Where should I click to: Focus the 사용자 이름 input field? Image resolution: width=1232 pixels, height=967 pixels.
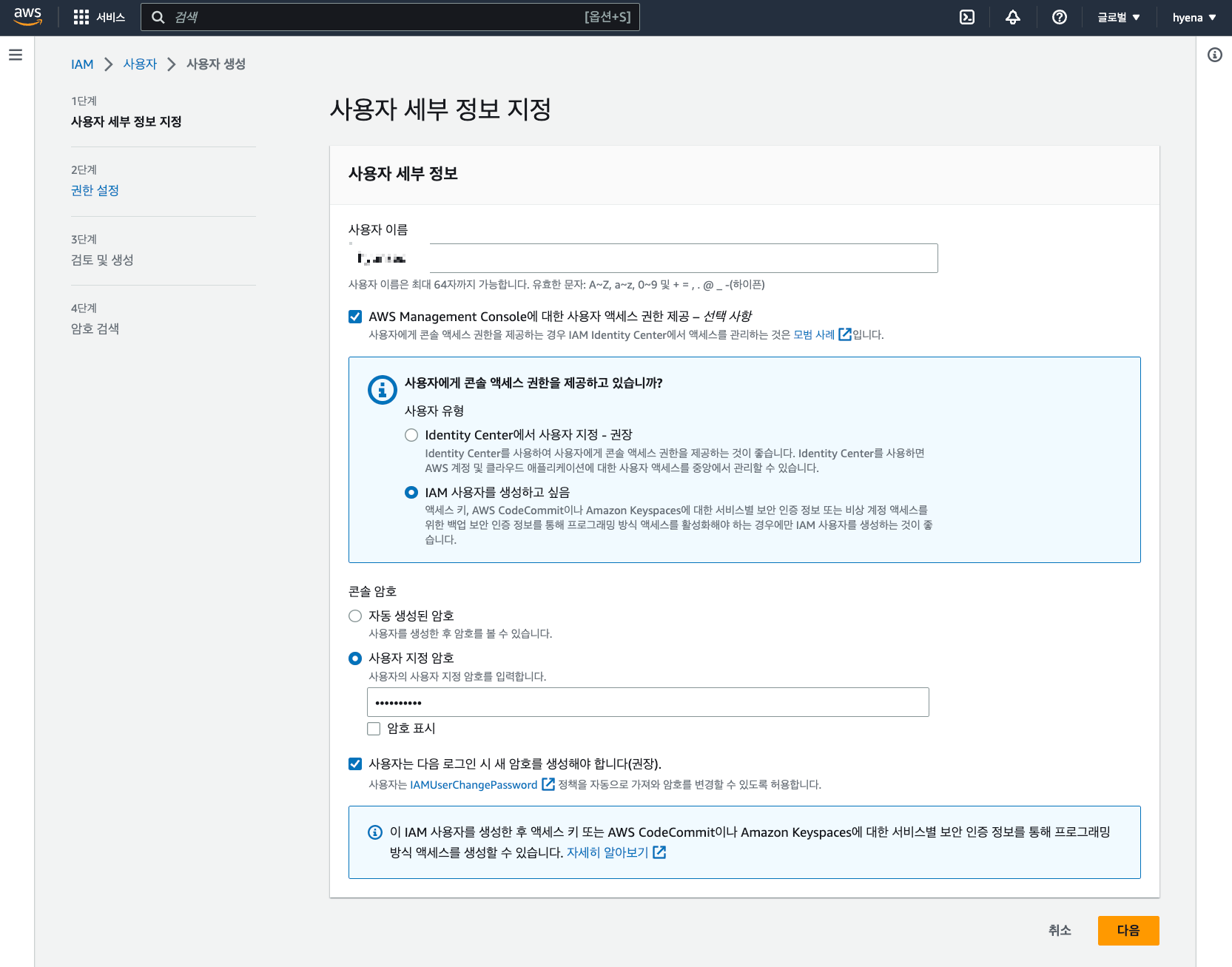pos(643,258)
